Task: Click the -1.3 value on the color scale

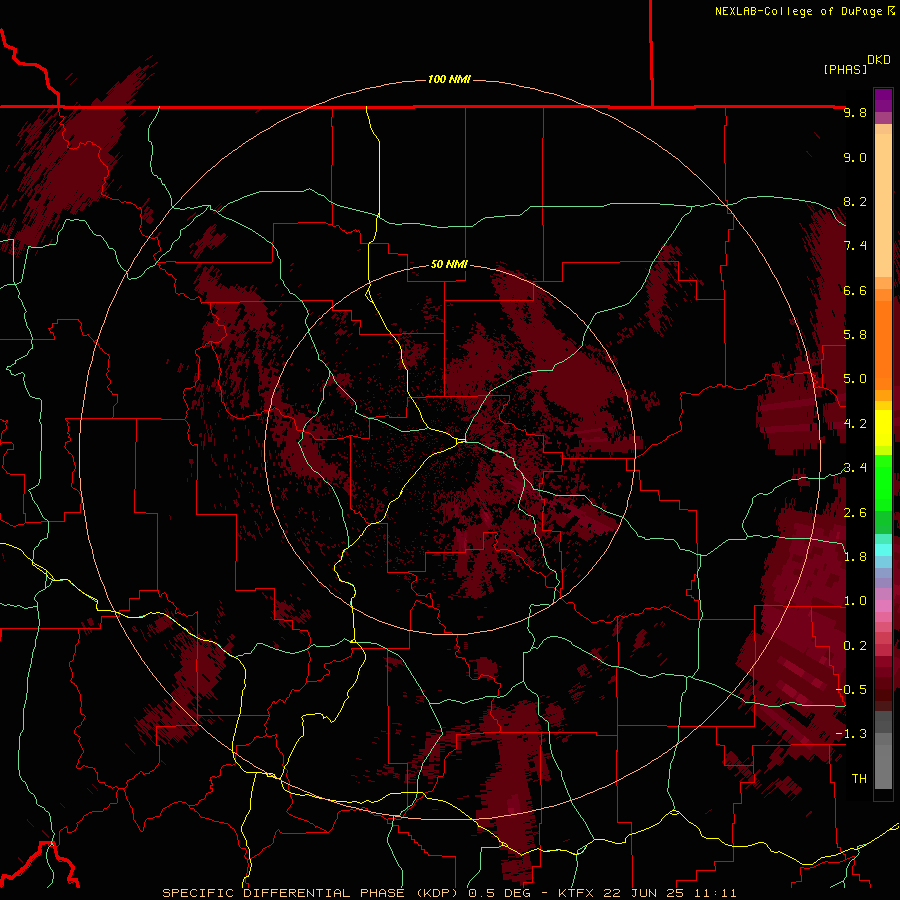Action: pos(852,734)
